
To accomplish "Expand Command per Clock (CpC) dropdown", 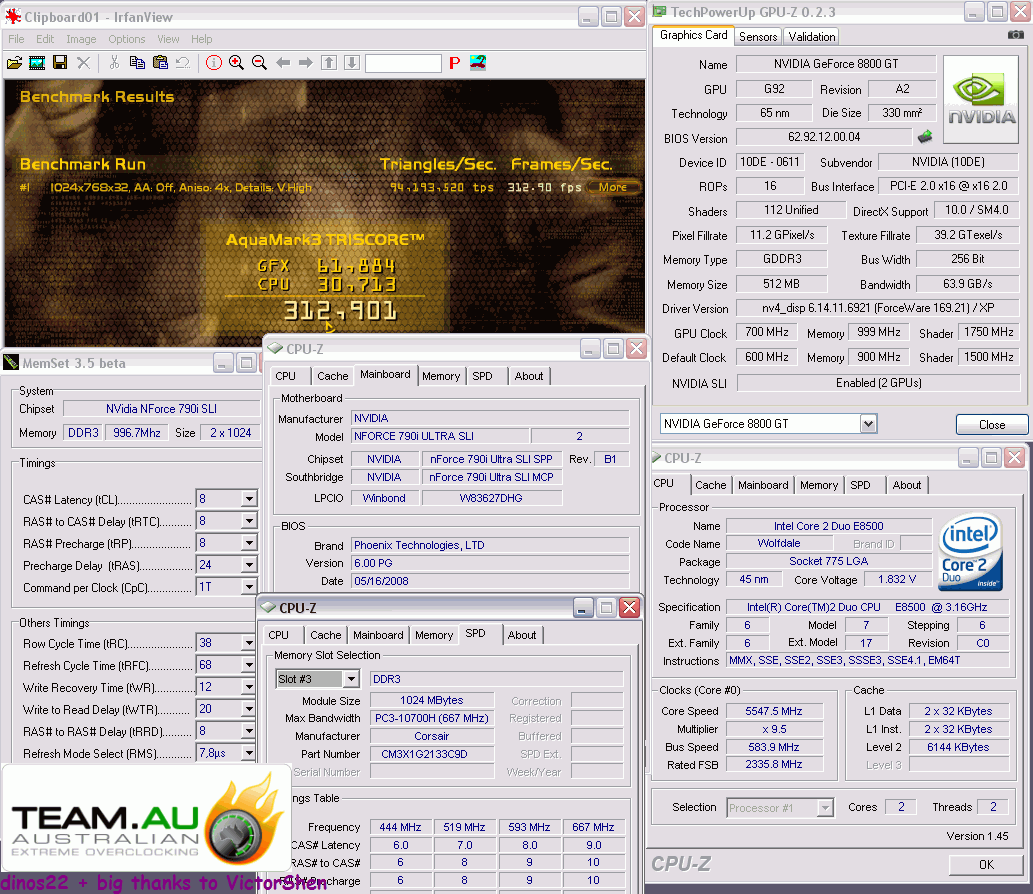I will click(x=249, y=586).
